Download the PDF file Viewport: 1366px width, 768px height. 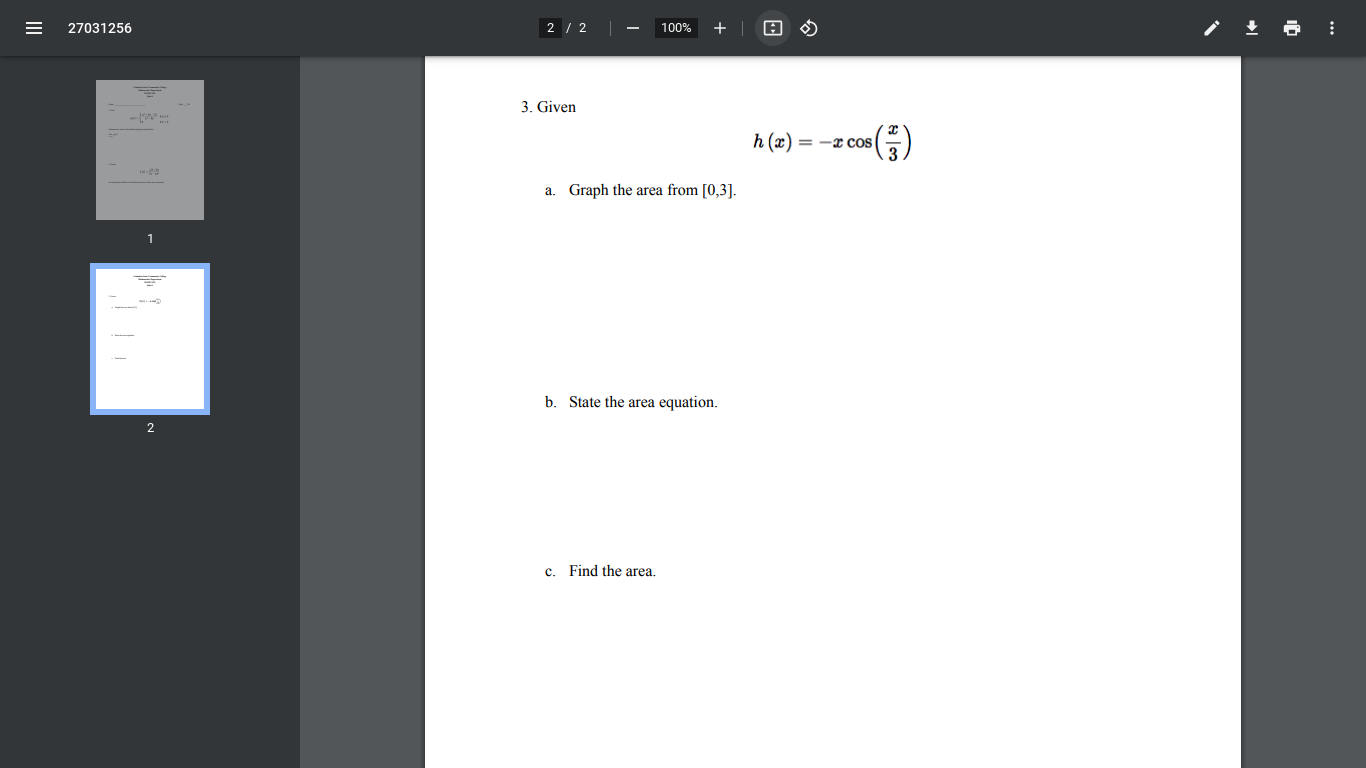pos(1251,28)
